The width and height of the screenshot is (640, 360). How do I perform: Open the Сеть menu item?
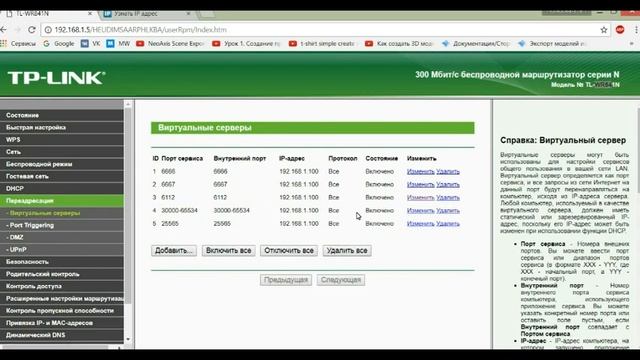coord(62,152)
